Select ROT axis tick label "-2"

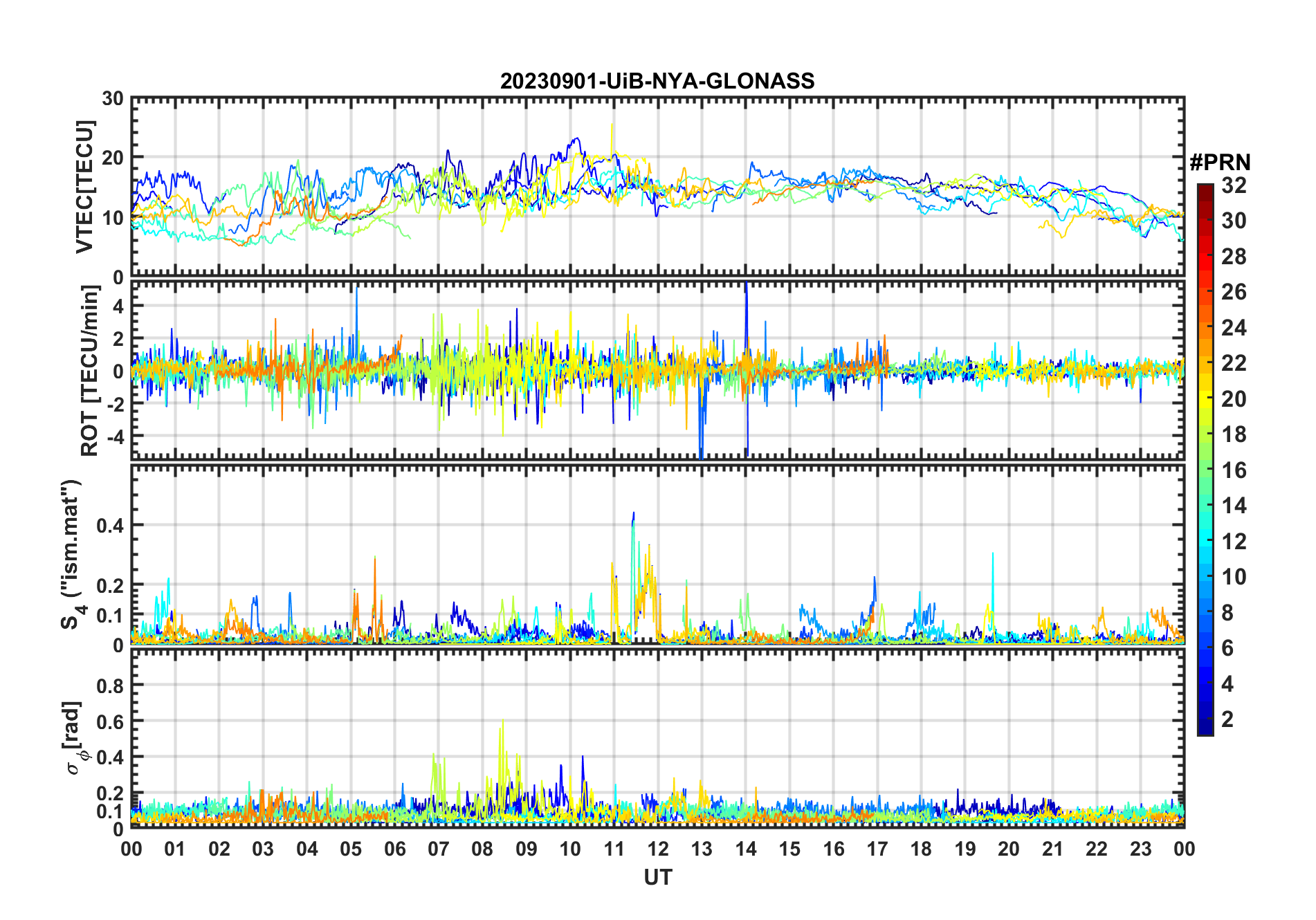coord(114,404)
